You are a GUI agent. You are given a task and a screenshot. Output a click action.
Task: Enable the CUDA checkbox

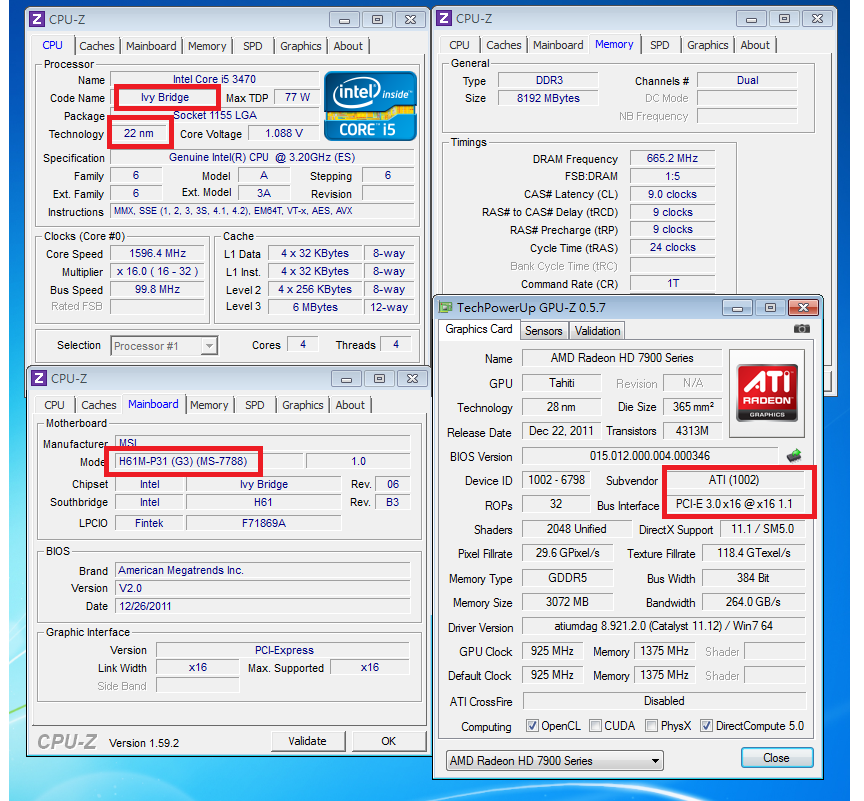tap(596, 726)
